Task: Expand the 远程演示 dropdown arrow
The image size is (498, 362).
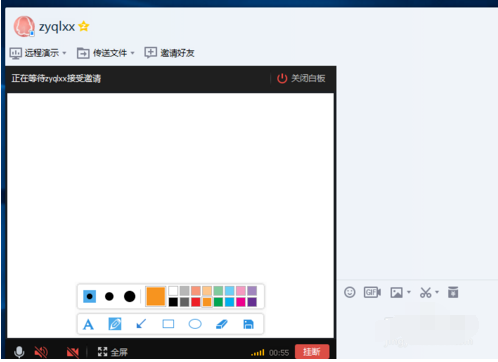Action: click(x=64, y=53)
